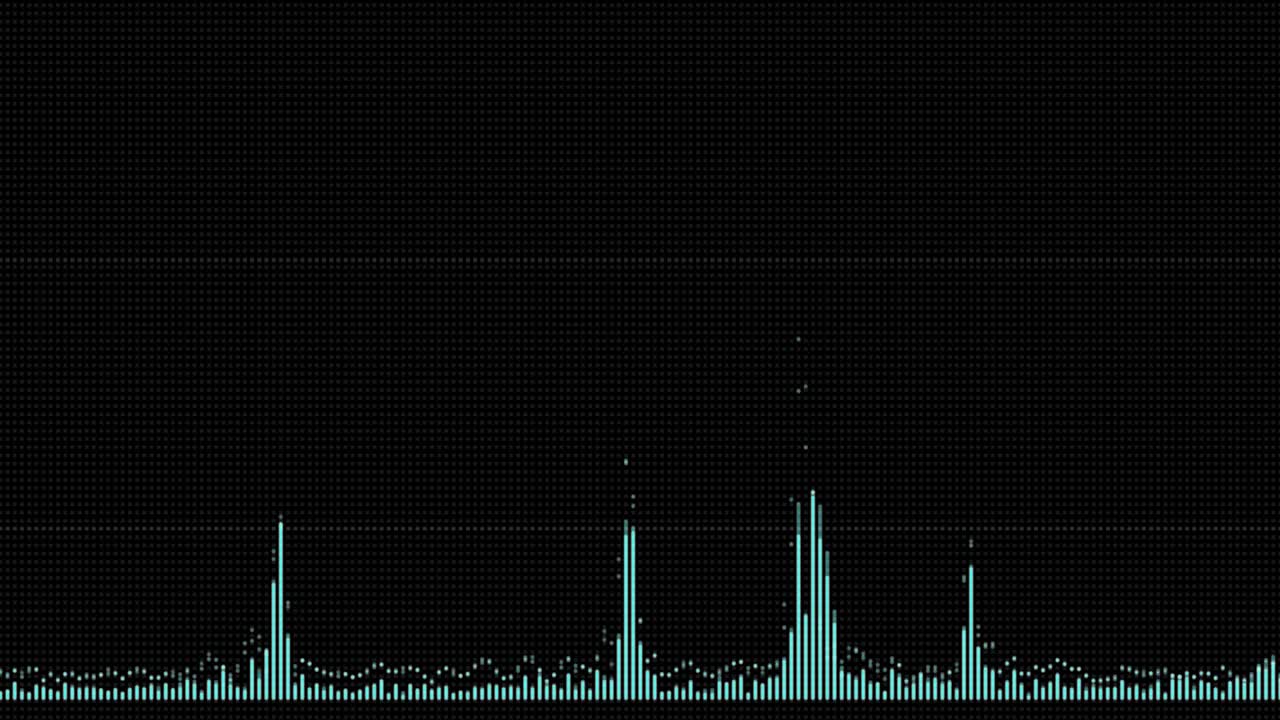
Task: Click the short bar left of second peak
Action: (x=619, y=668)
